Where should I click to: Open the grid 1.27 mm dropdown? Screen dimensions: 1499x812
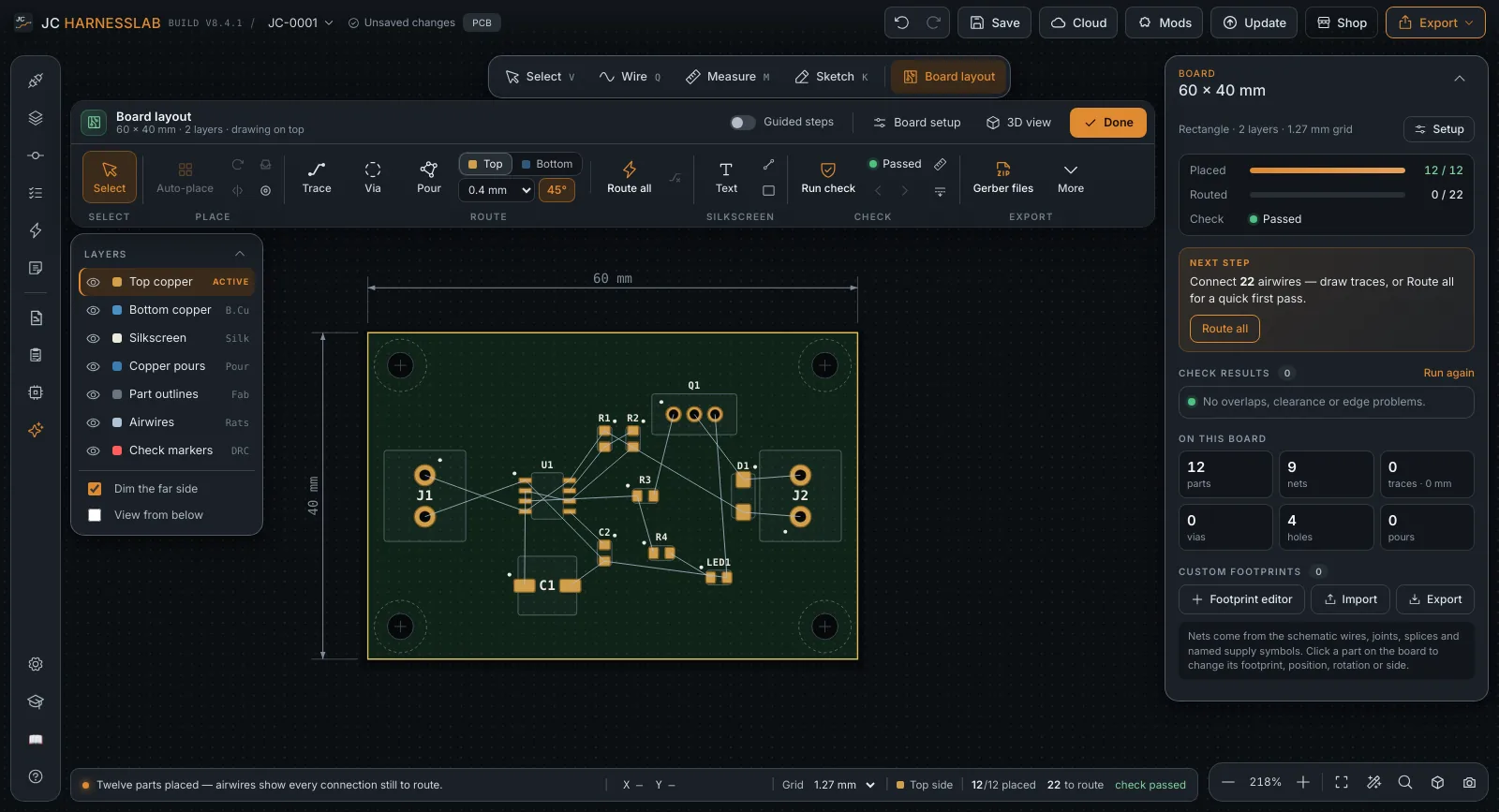[844, 785]
